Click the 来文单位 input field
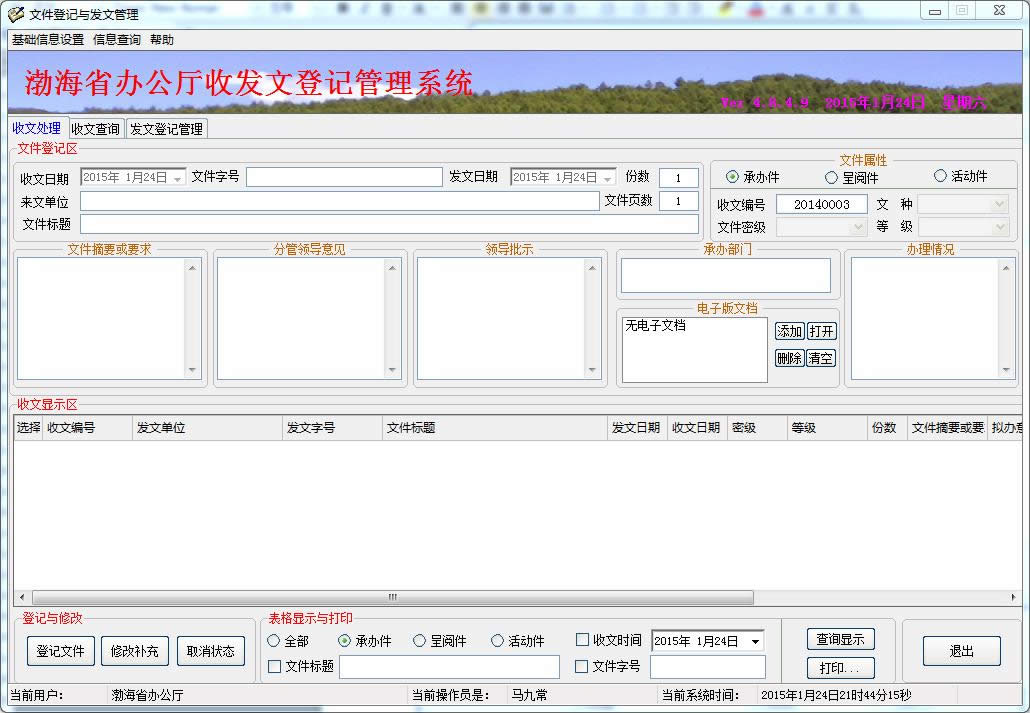Viewport: 1030px width, 713px height. (x=339, y=201)
